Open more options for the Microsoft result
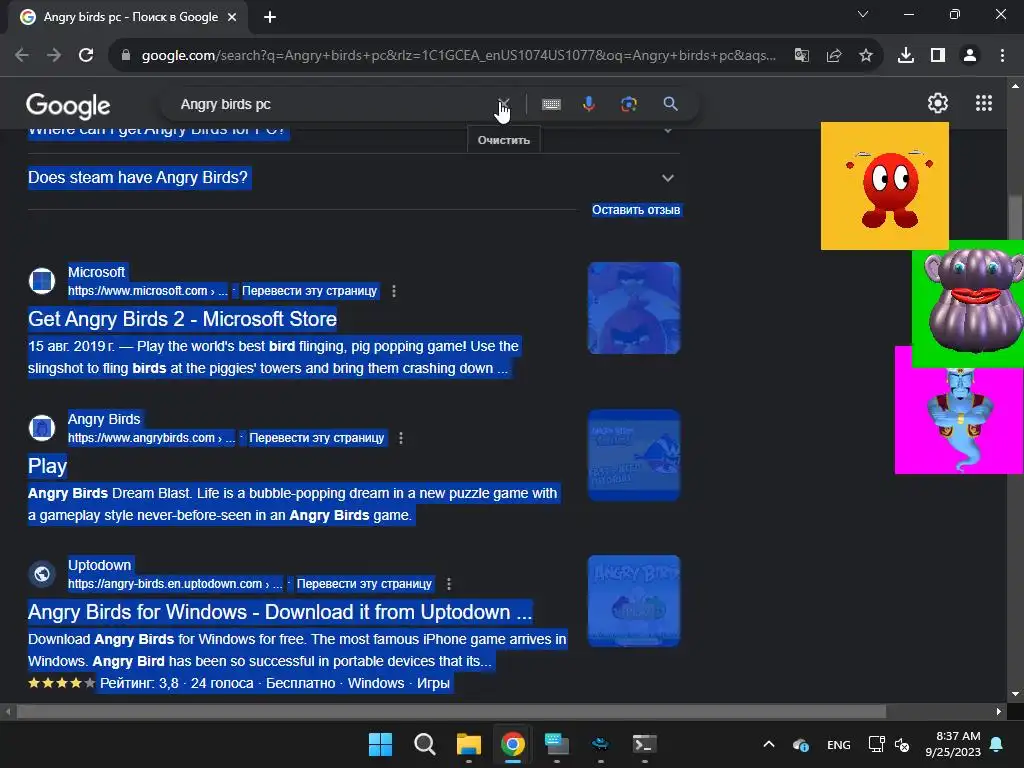Screen dimensions: 1024x768 (394, 291)
